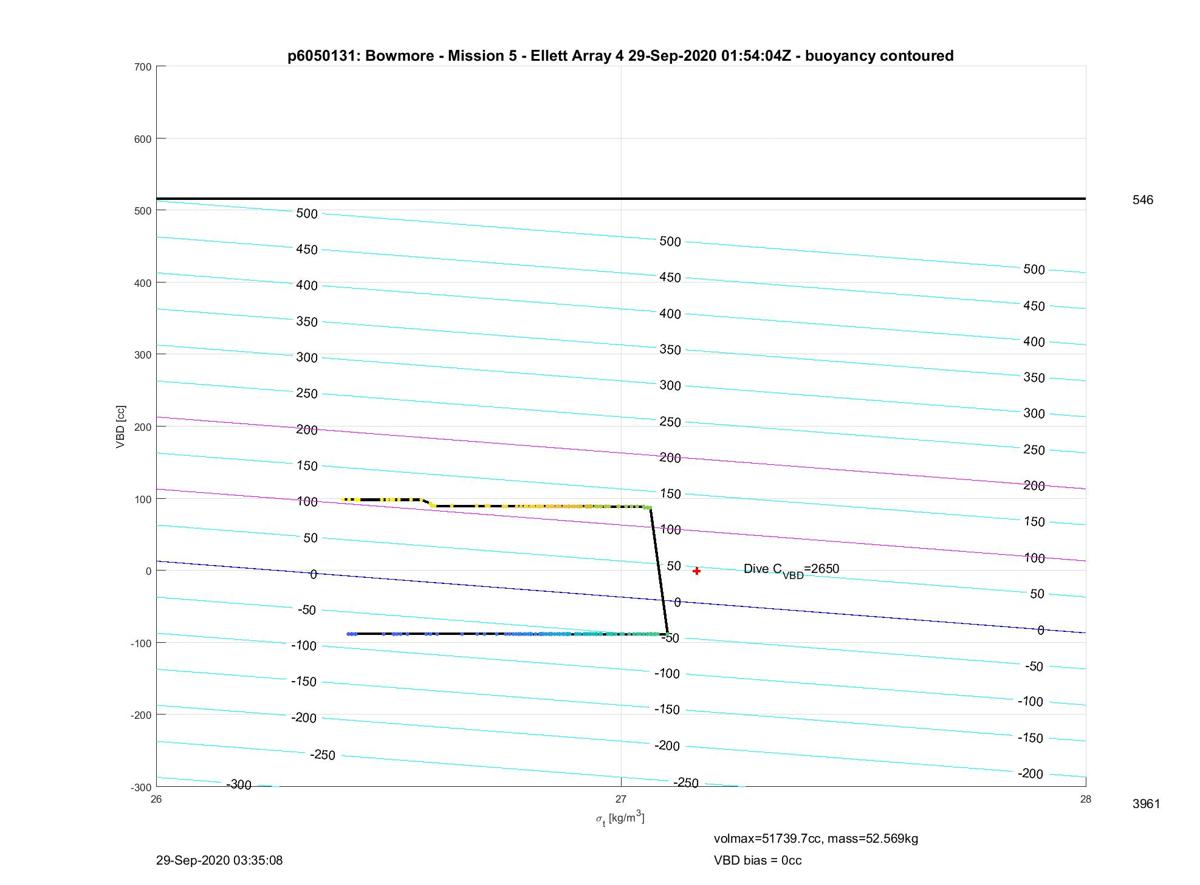Viewport: 1200px width, 885px height.
Task: Click the '546' label right of the plot
Action: point(1142,200)
